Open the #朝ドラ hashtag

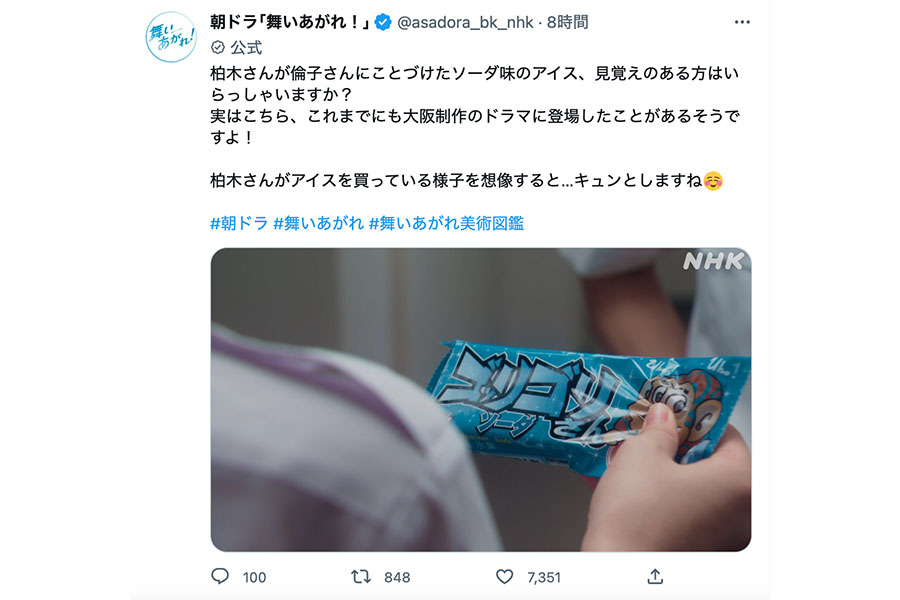239,223
